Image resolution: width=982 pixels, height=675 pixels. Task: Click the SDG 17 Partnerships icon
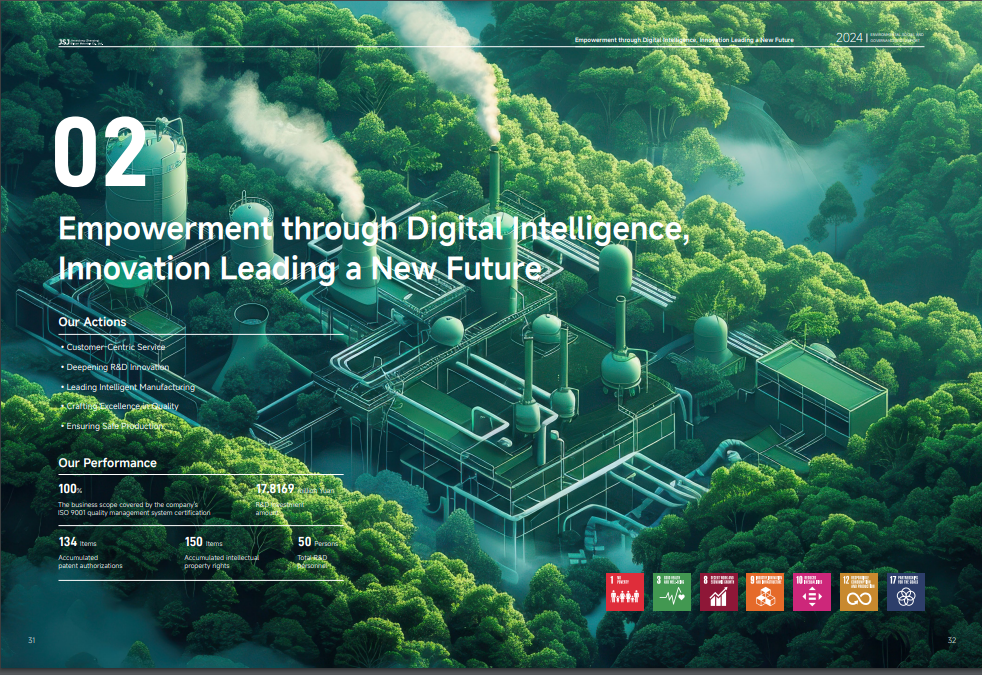pyautogui.click(x=905, y=592)
